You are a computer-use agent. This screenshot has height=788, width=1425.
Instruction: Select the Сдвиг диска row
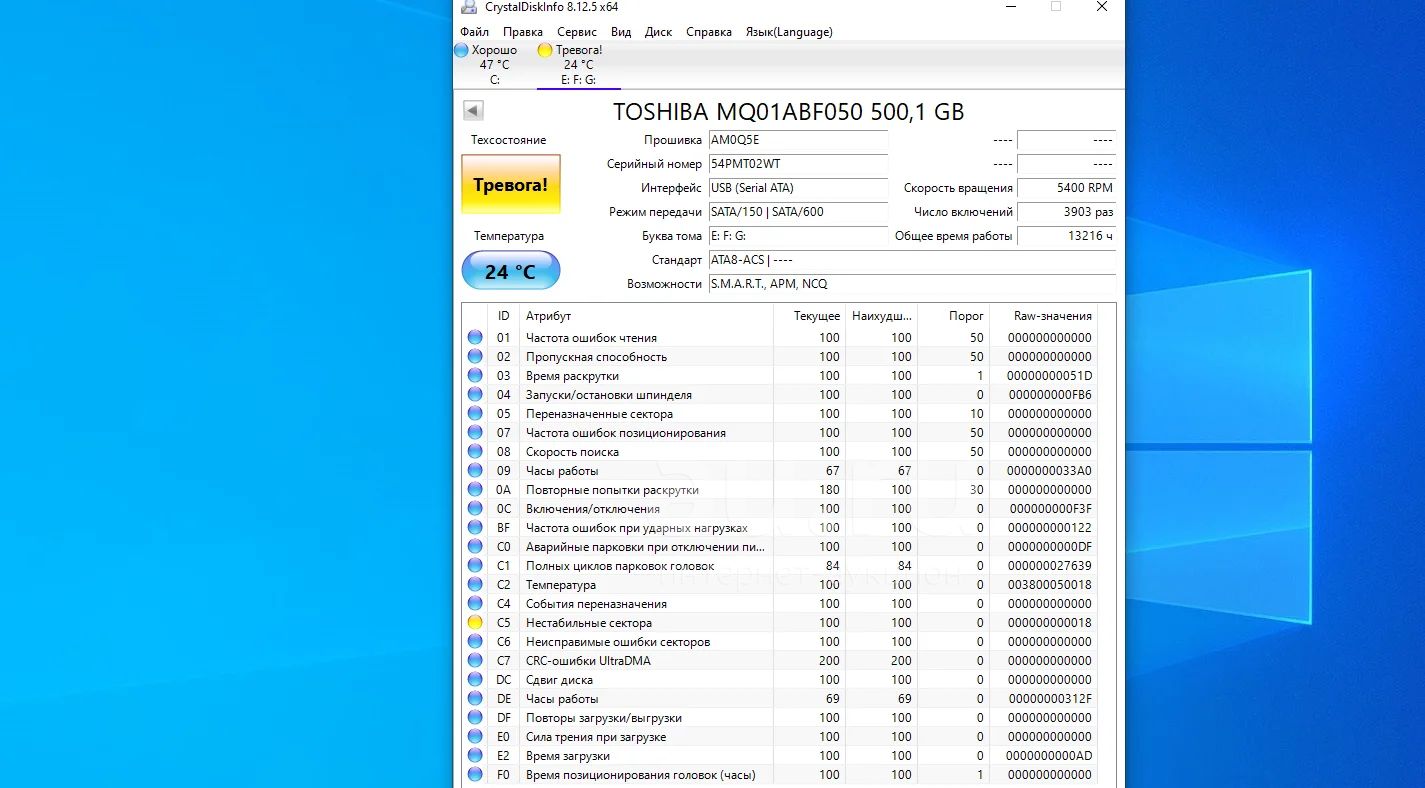click(780, 679)
